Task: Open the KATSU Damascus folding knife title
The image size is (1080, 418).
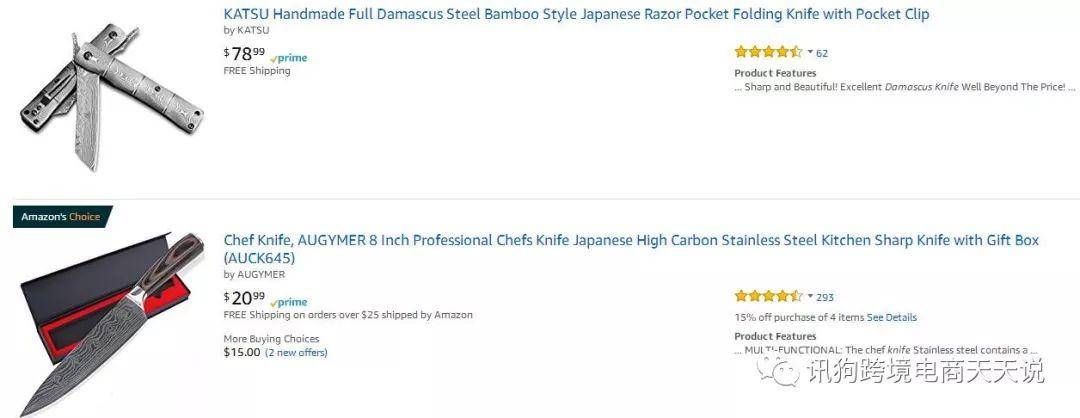Action: pos(576,14)
